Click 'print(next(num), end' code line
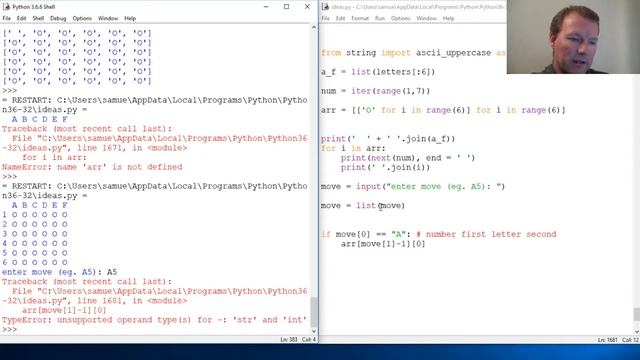This screenshot has width=640, height=360. (x=408, y=158)
